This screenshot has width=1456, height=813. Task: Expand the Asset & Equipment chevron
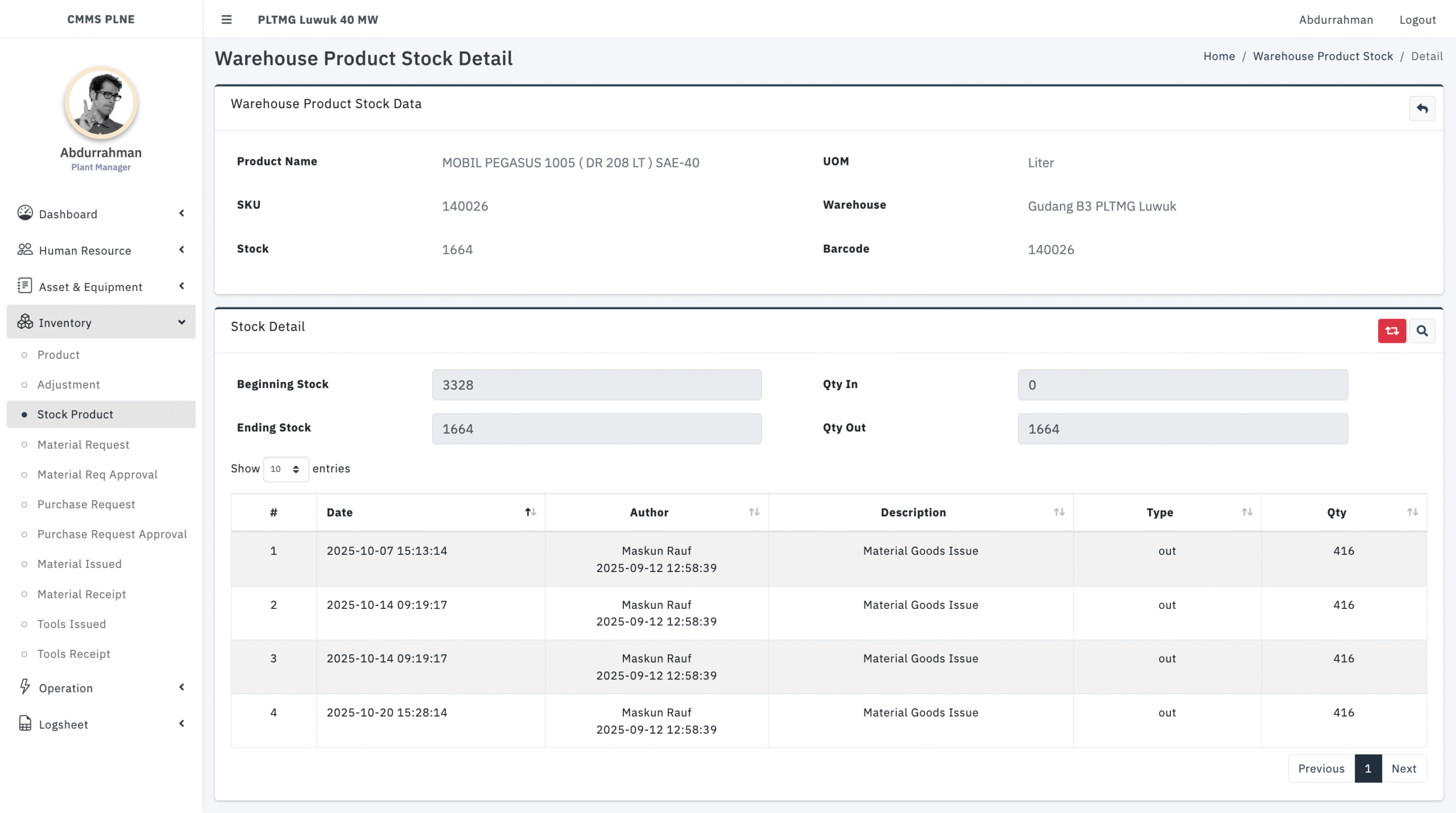[x=182, y=286]
